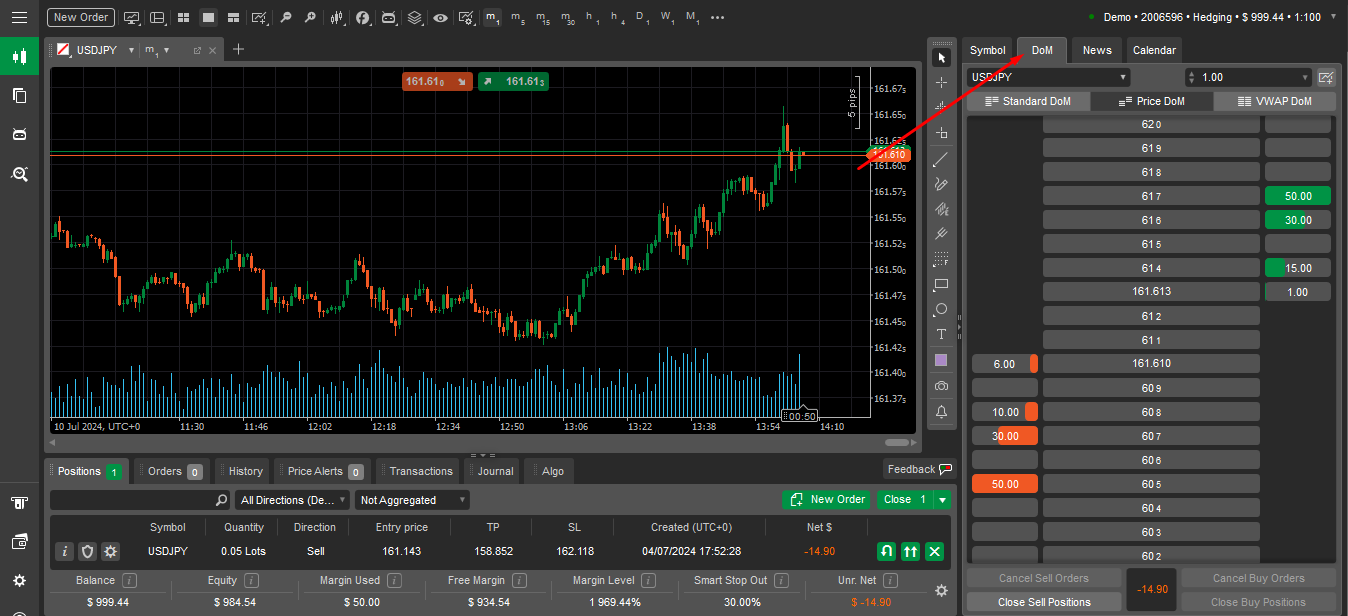Image resolution: width=1348 pixels, height=616 pixels.
Task: Click the 1.00 quantity field in DoM panel
Action: pyautogui.click(x=1248, y=76)
